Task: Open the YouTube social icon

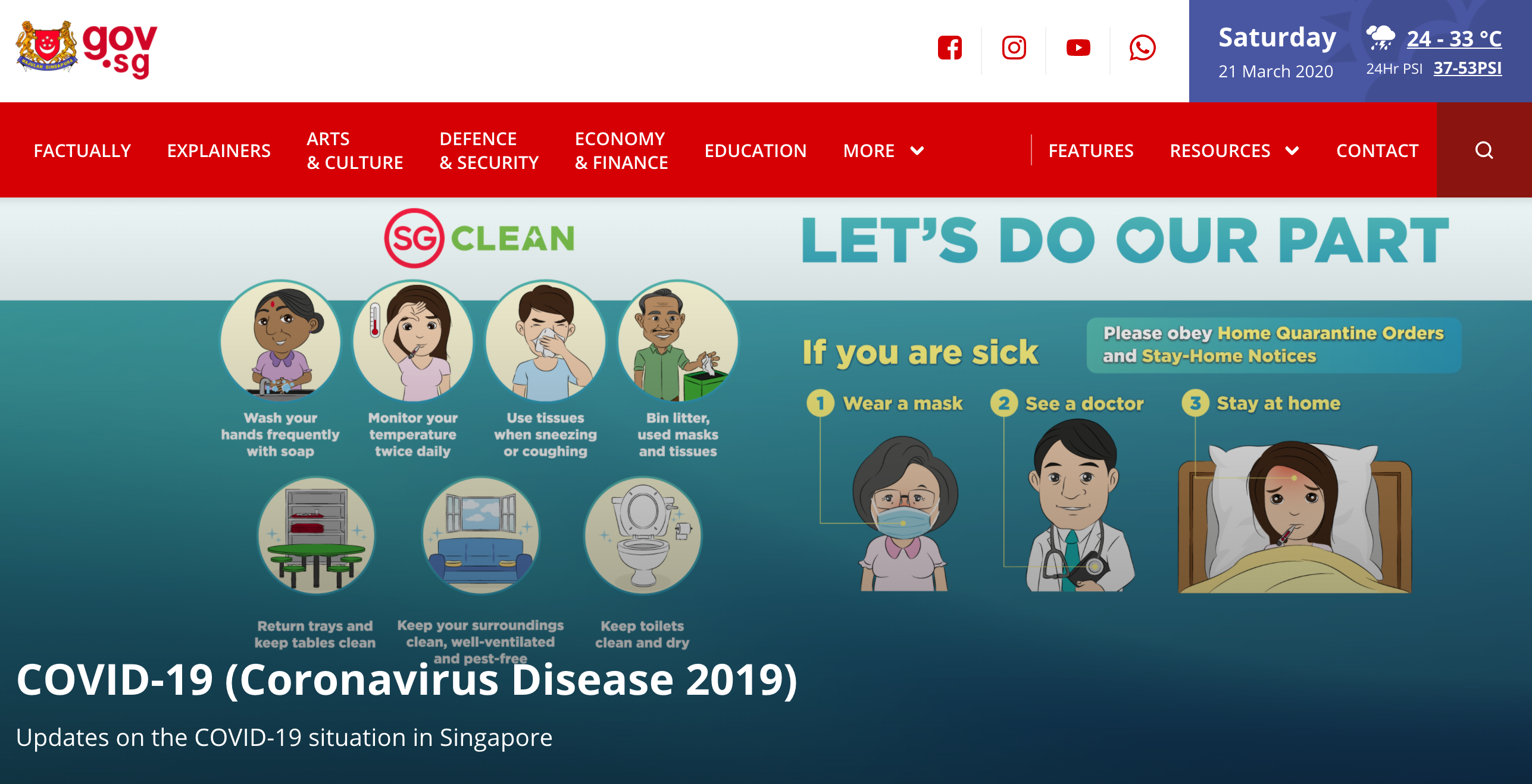Action: tap(1078, 48)
